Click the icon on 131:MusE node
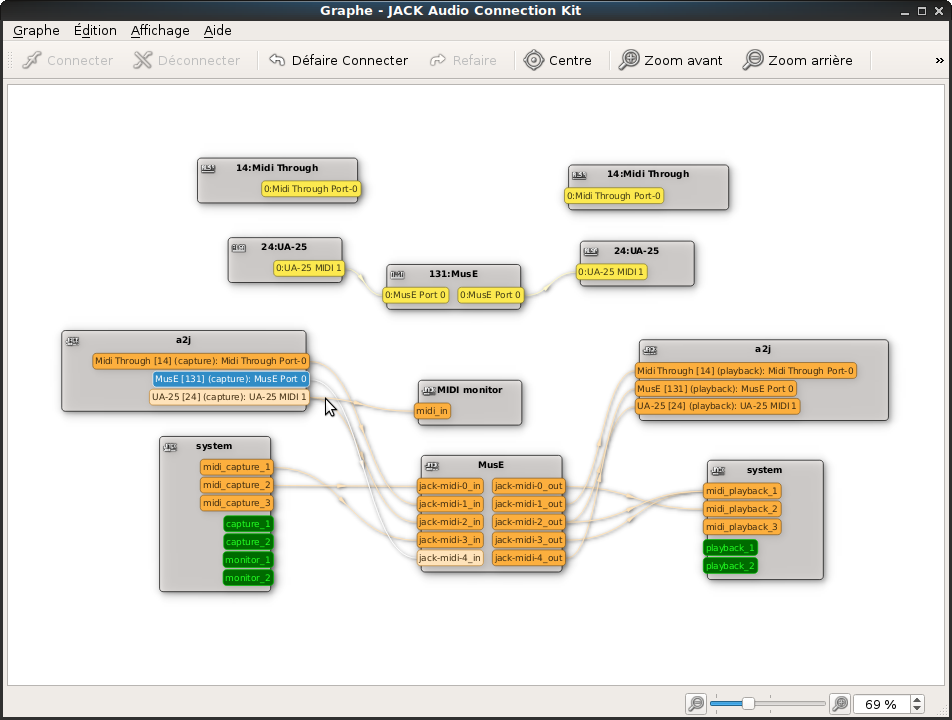The image size is (952, 720). tap(398, 274)
